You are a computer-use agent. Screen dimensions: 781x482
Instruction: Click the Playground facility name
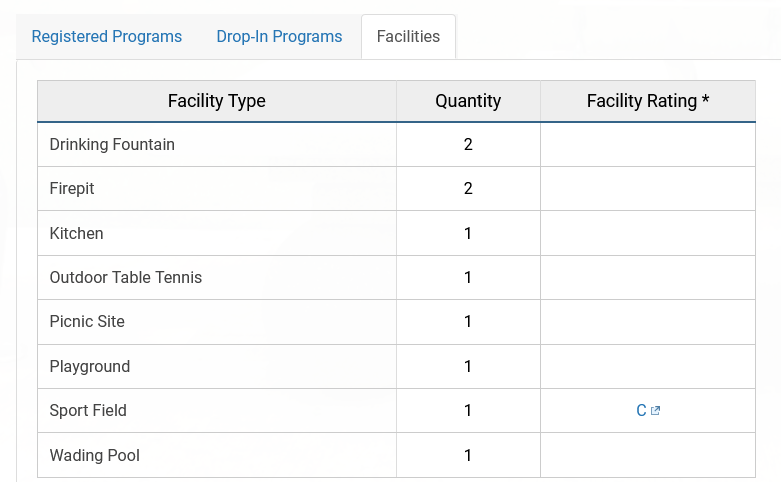click(90, 366)
